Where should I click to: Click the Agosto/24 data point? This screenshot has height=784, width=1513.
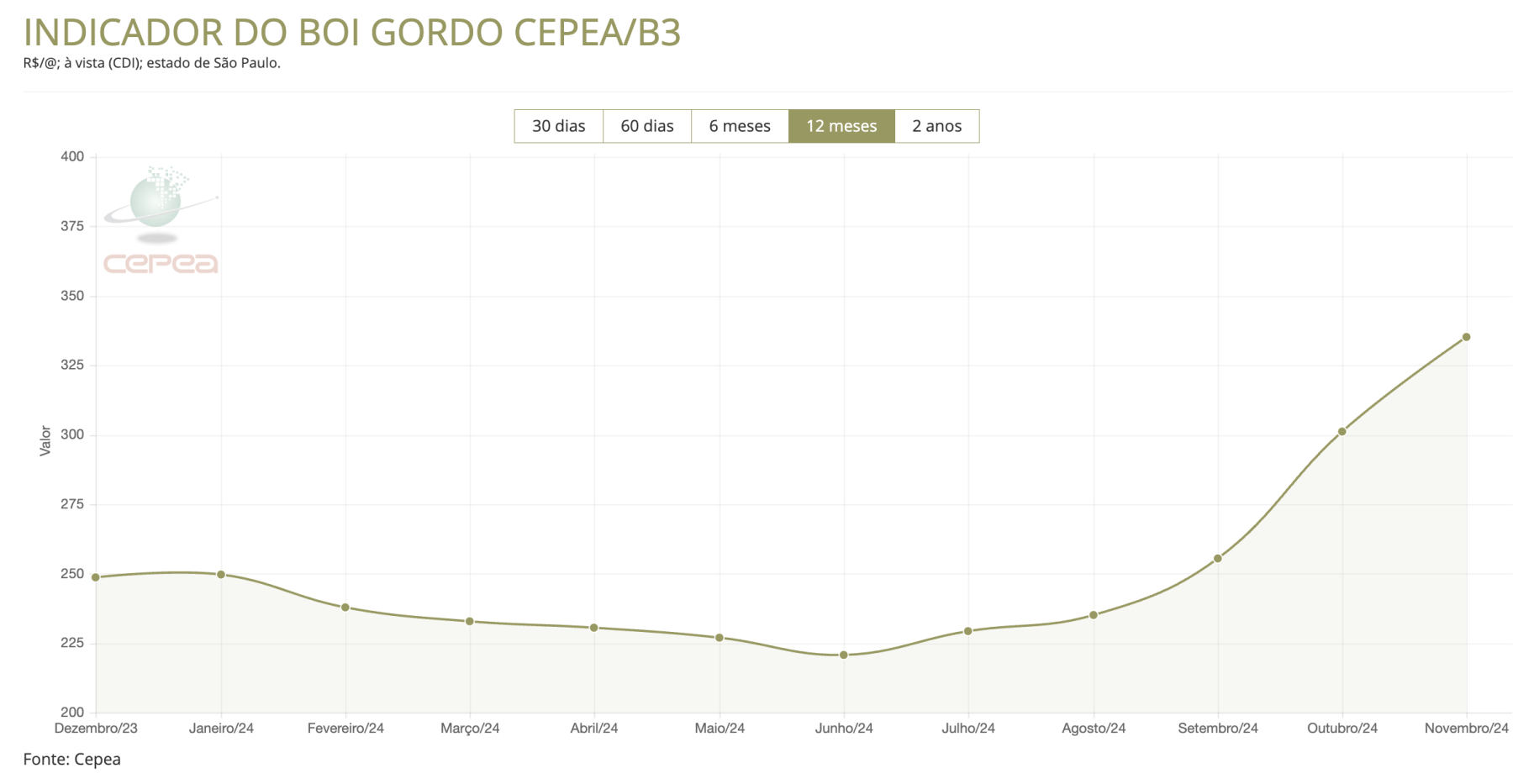click(x=1094, y=615)
